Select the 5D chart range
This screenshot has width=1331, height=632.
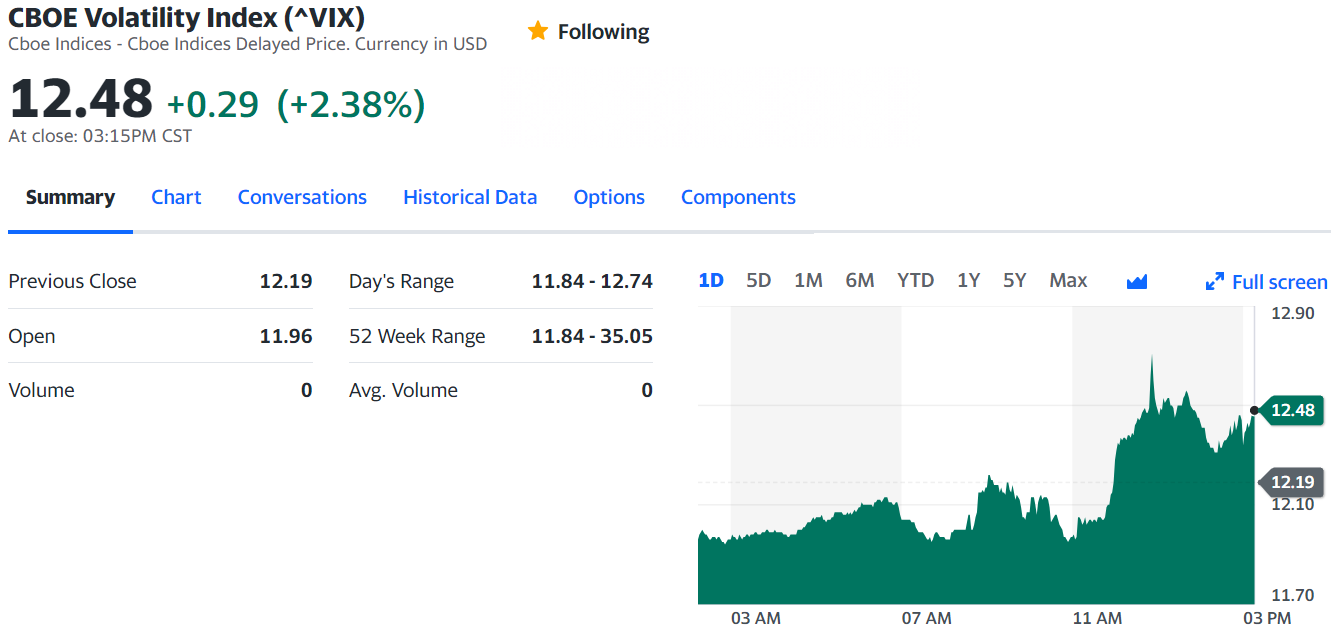pos(759,281)
